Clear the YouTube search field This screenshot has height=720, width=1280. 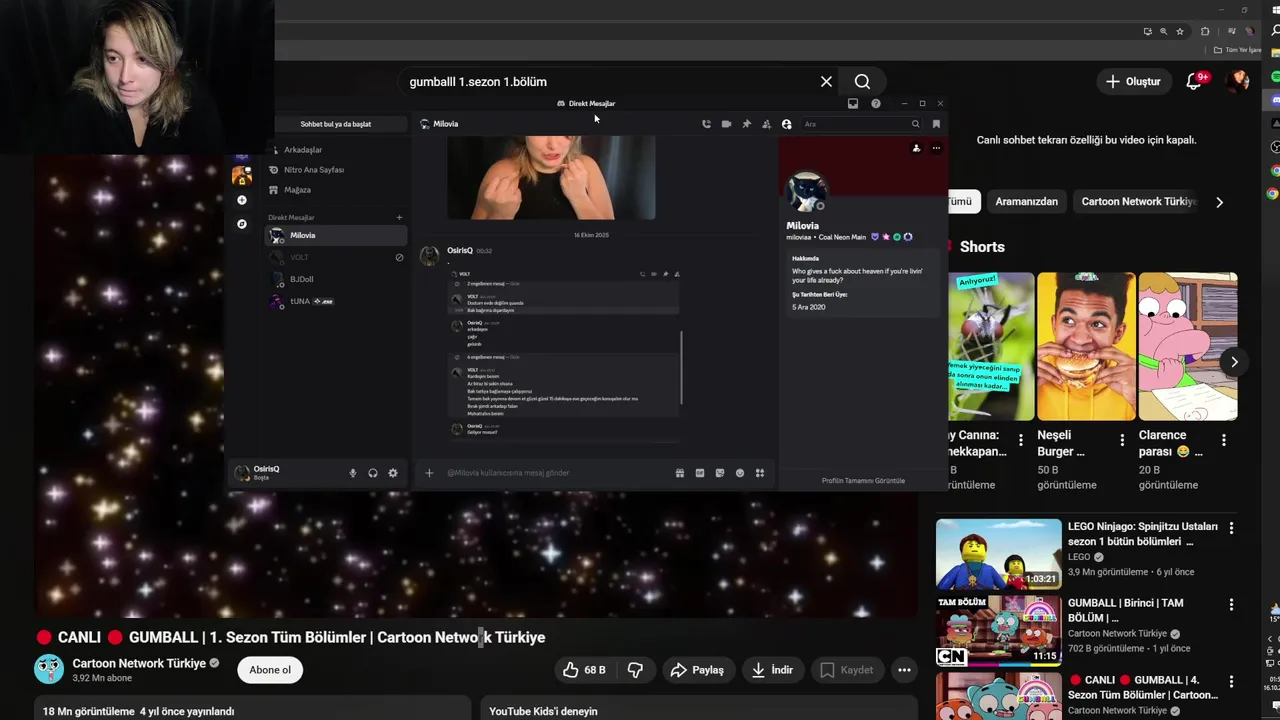coord(826,82)
